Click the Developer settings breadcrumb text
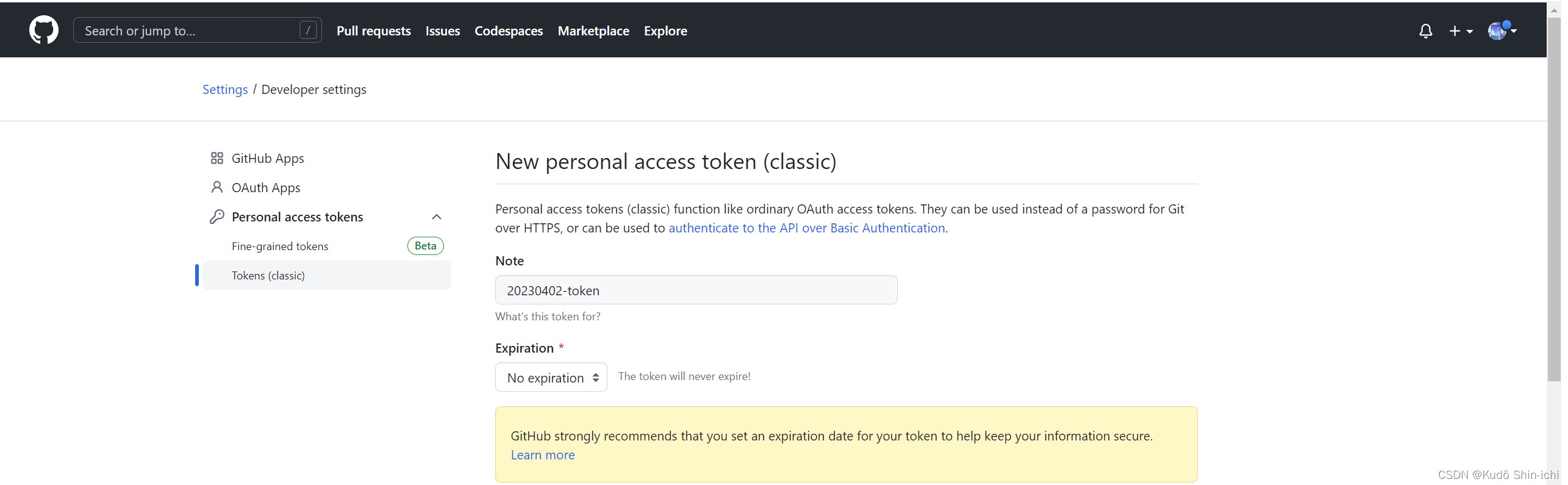 click(x=313, y=89)
